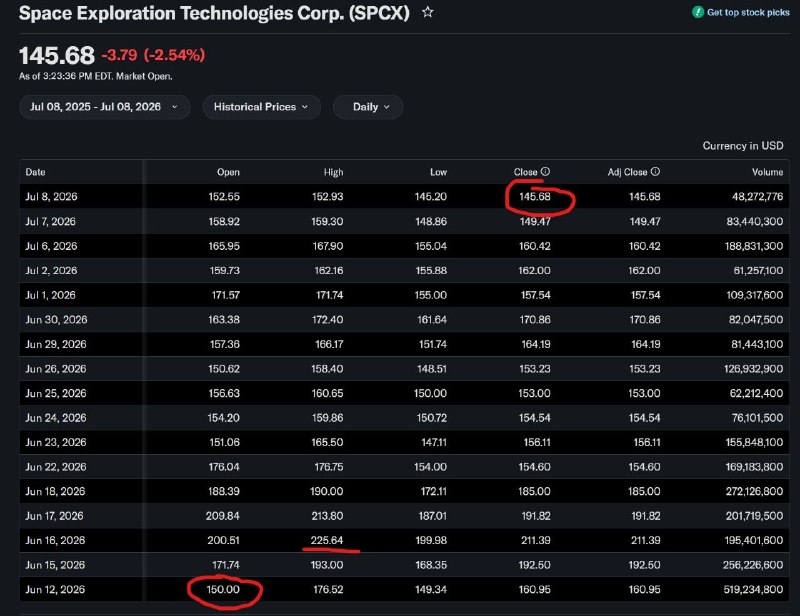Screen dimensions: 800x616
Task: Click the Adj Close info icon
Action: point(656,171)
